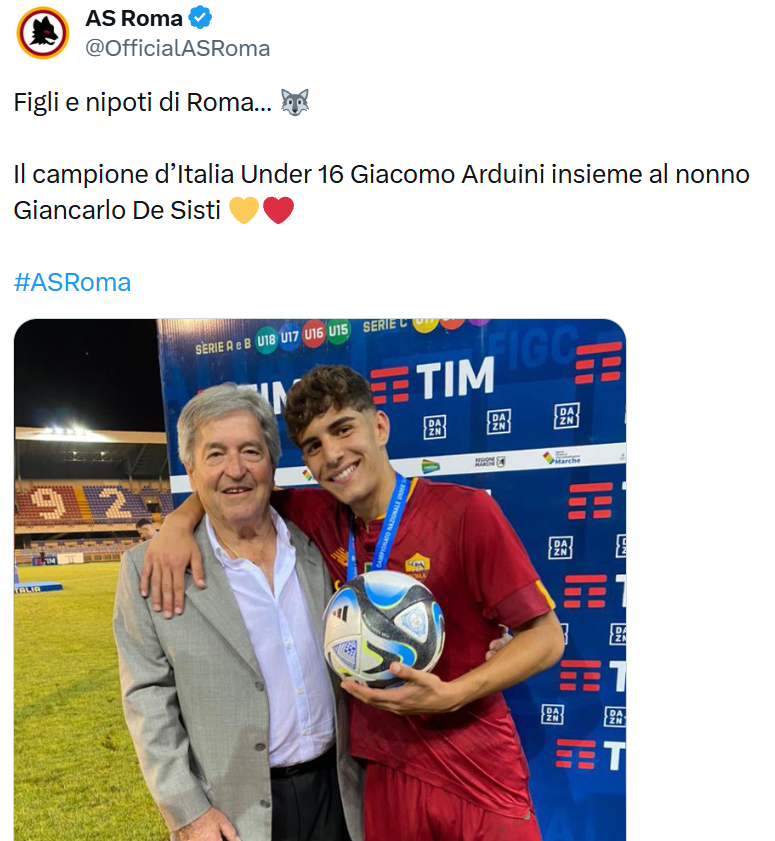Click the green U18 badge on the banner
This screenshot has width=775, height=841.
266,337
